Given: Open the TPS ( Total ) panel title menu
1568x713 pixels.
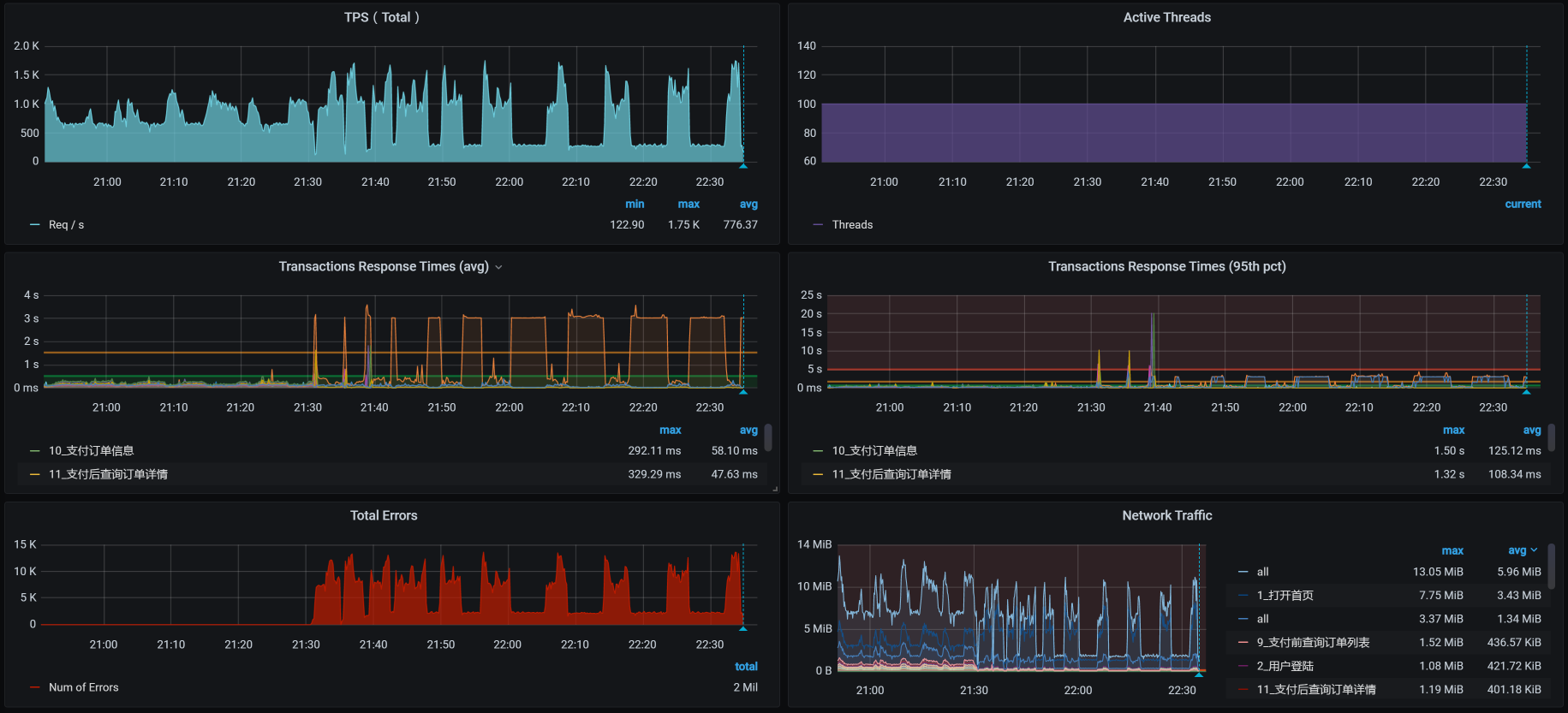Looking at the screenshot, I should (382, 17).
